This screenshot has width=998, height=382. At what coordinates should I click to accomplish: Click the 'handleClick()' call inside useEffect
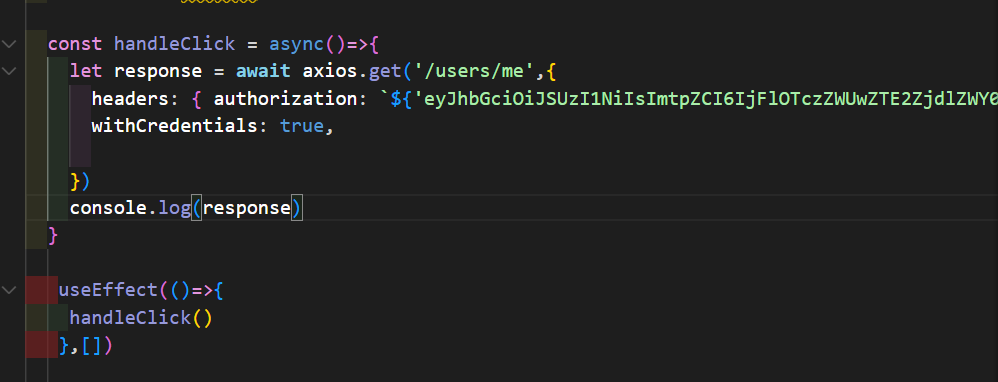click(141, 317)
